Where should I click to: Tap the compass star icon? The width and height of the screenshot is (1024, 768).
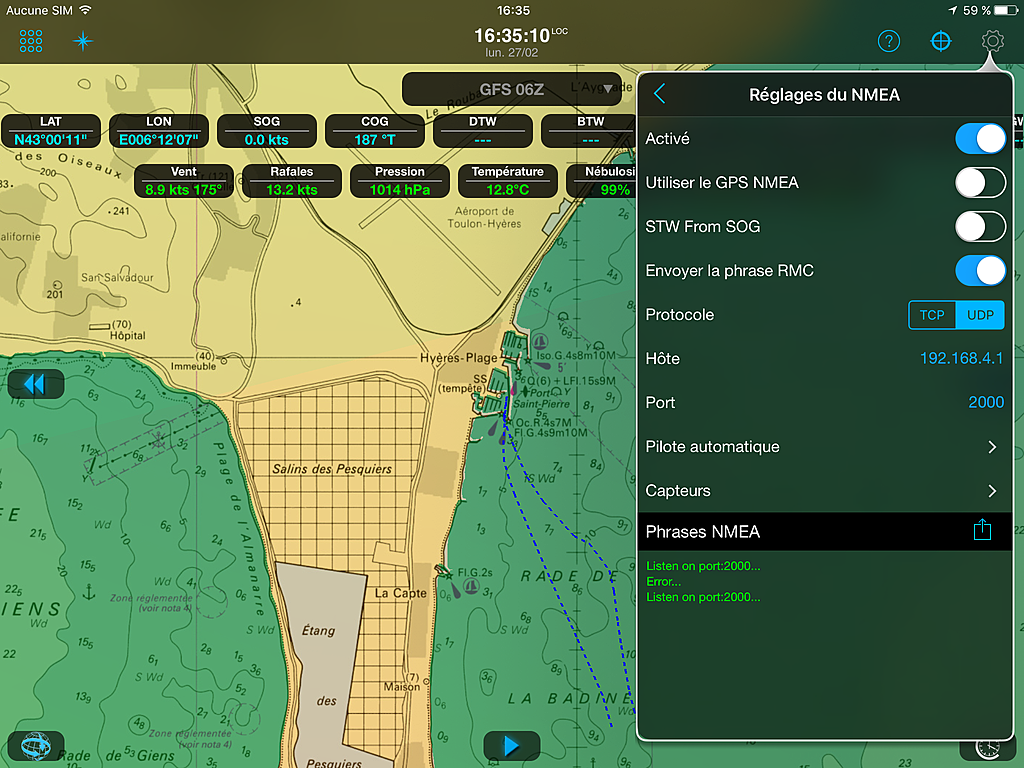tap(83, 41)
